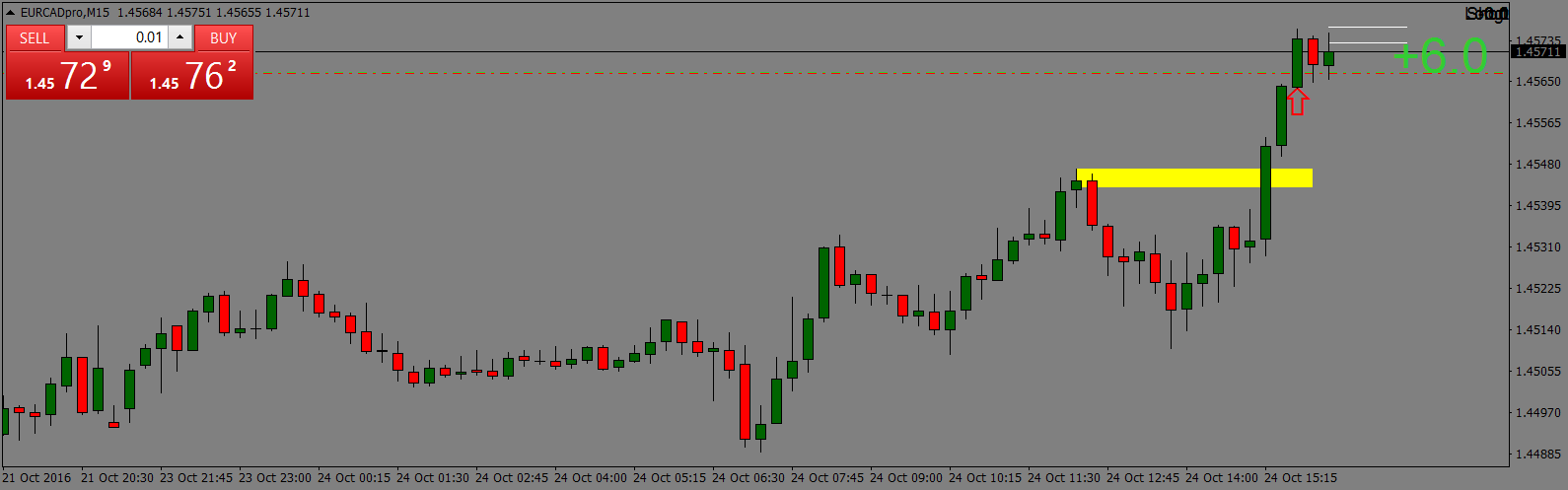Viewport: 1568px width, 490px height.
Task: Click the green +6.0 profit label
Action: tap(1440, 56)
